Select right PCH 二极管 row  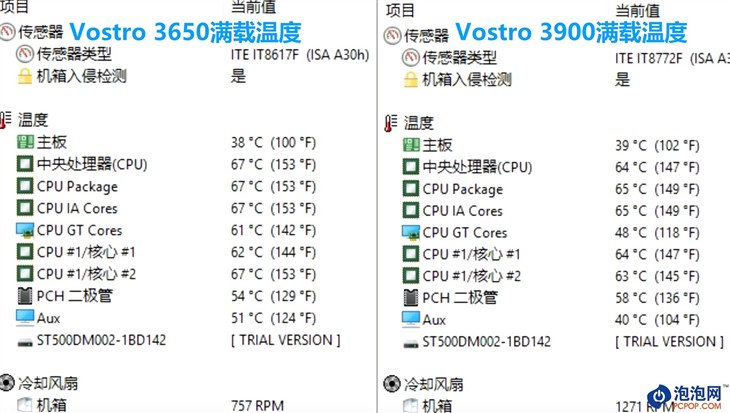pos(565,298)
